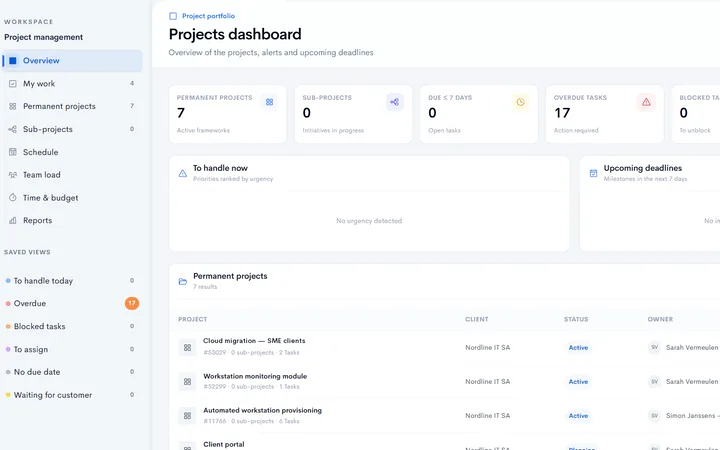This screenshot has width=720, height=450.
Task: Open the Permanent projects summary card
Action: 228,114
